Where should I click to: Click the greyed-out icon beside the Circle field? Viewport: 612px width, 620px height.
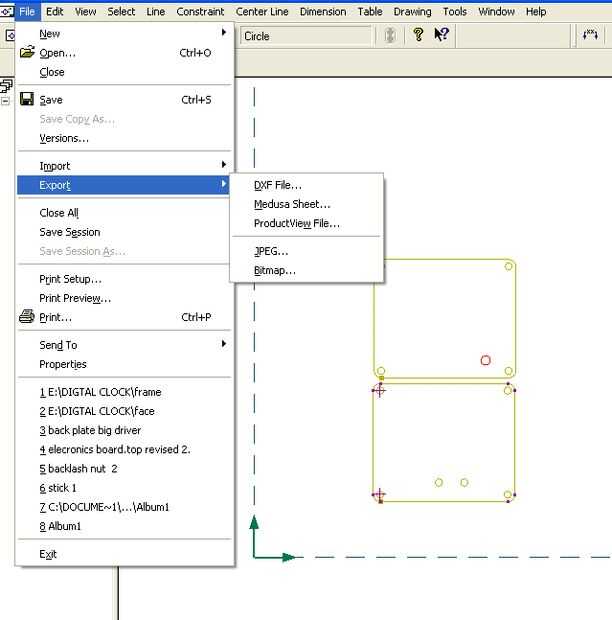tap(390, 35)
